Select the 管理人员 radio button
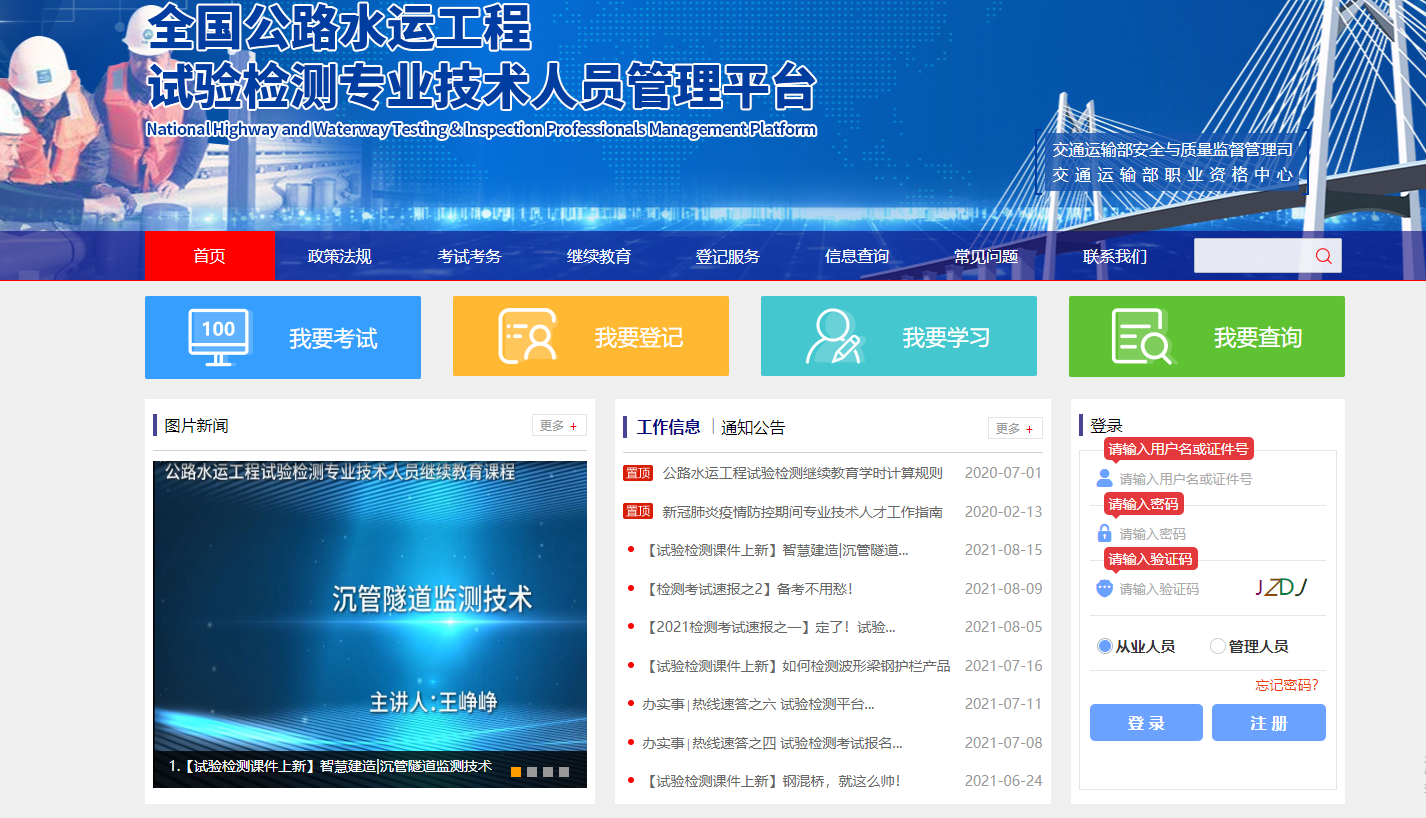 [1218, 647]
